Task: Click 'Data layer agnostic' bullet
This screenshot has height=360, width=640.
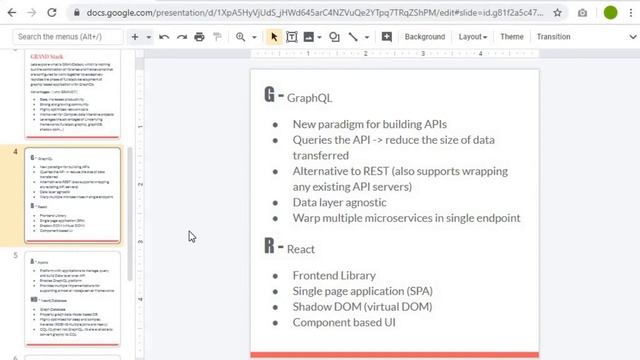Action: (339, 202)
